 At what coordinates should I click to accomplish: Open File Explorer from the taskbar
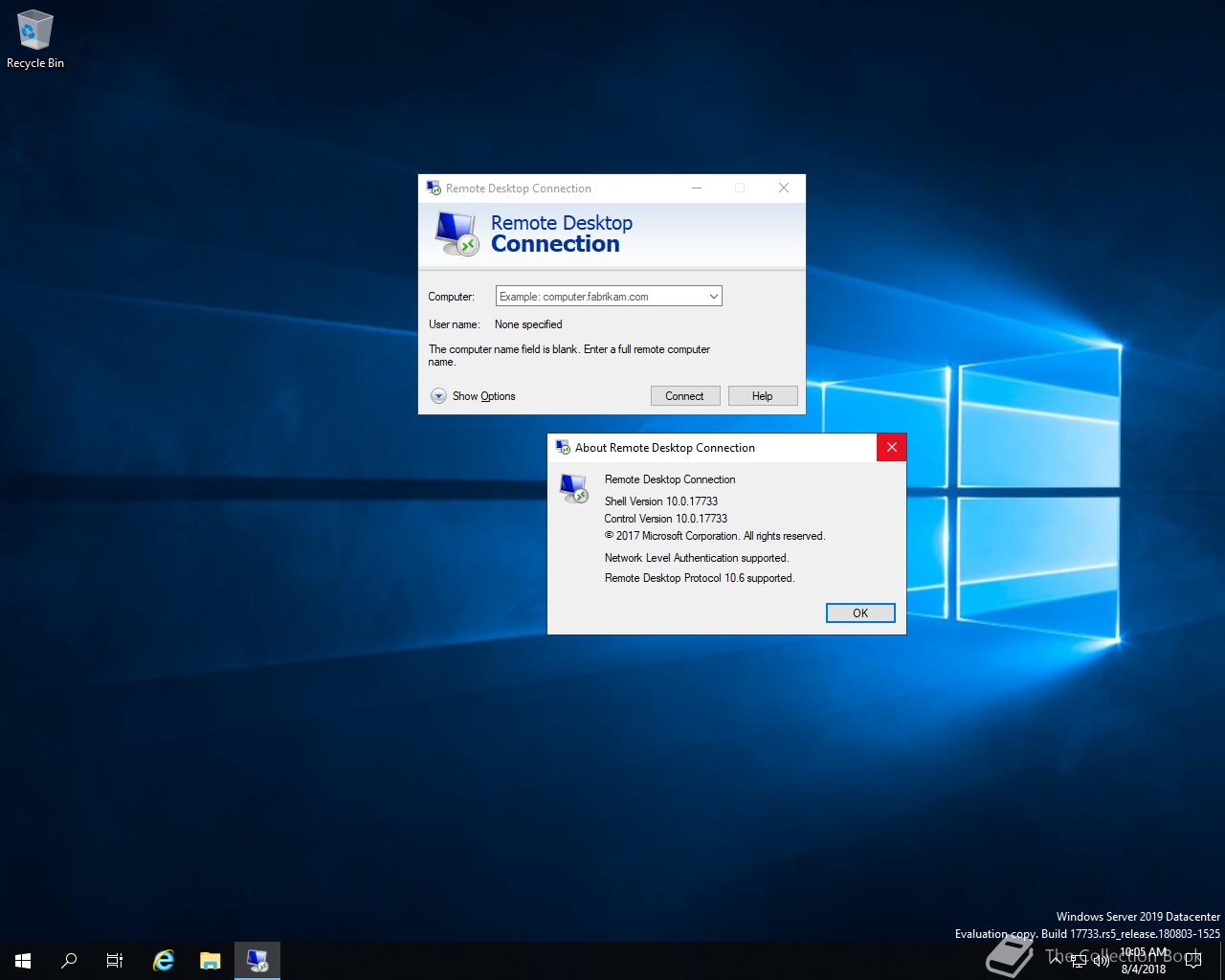pos(211,960)
